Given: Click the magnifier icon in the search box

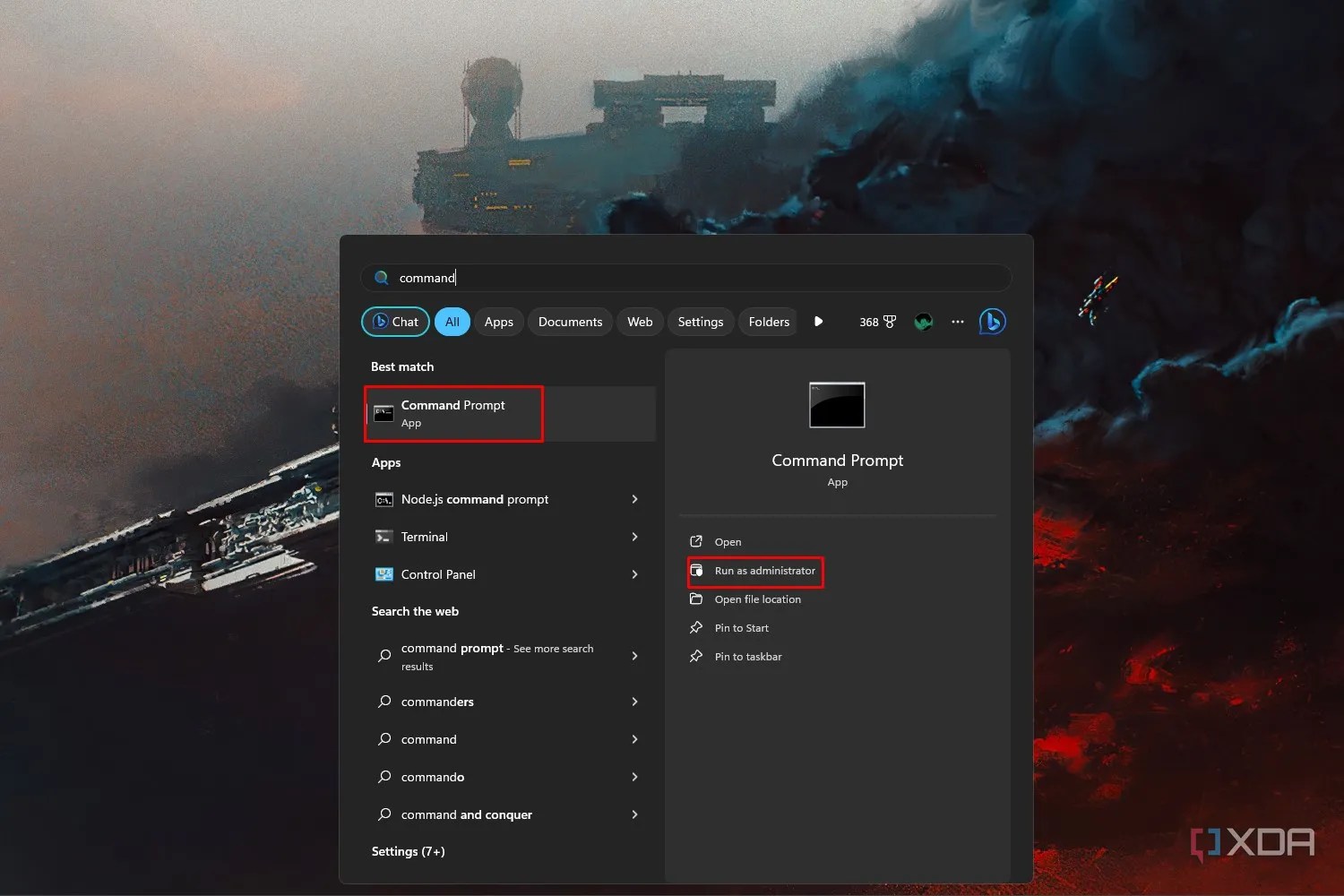Looking at the screenshot, I should [381, 278].
